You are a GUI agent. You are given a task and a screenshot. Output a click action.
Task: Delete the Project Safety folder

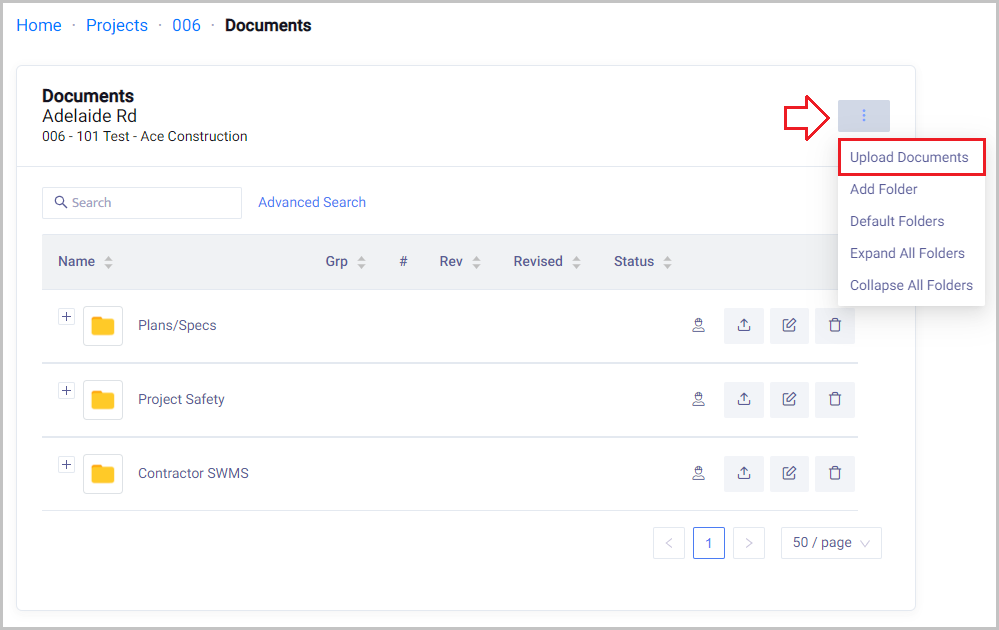(835, 399)
